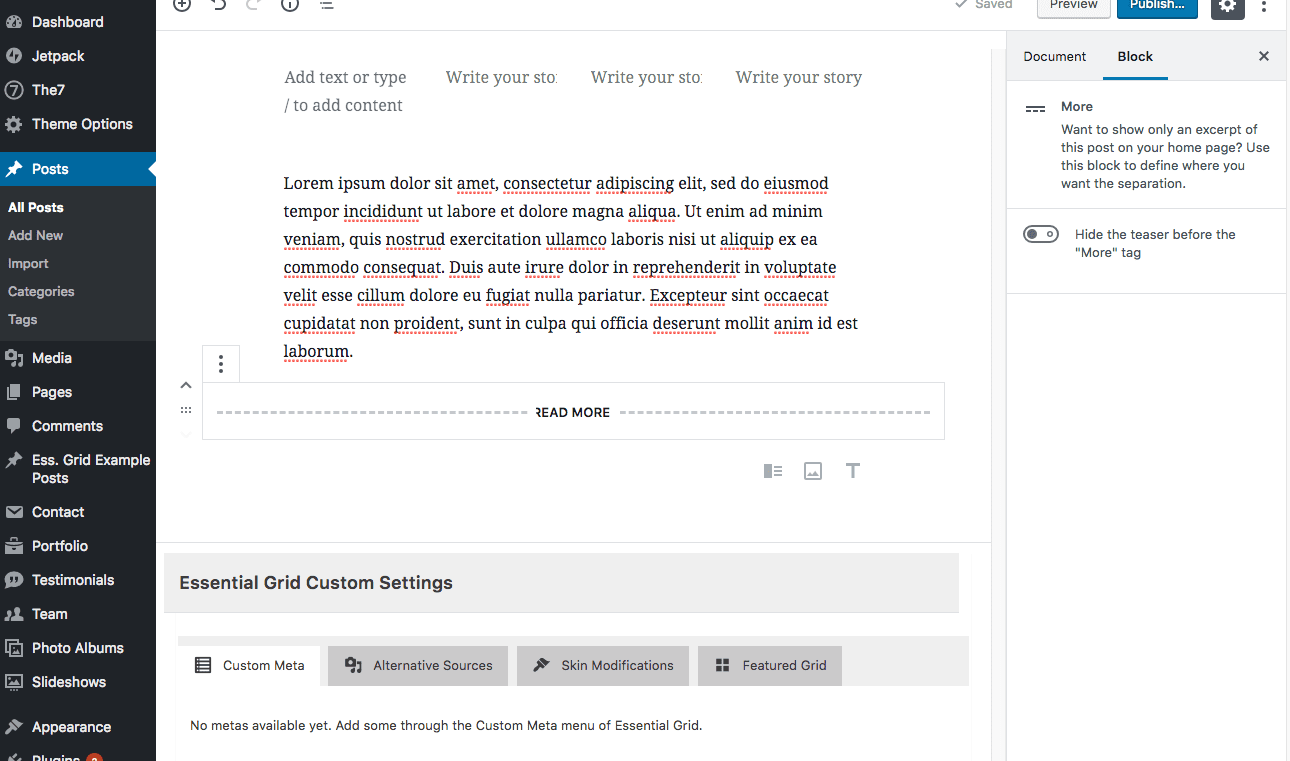Move the More block up with the chevron
The image size is (1290, 761).
(186, 384)
